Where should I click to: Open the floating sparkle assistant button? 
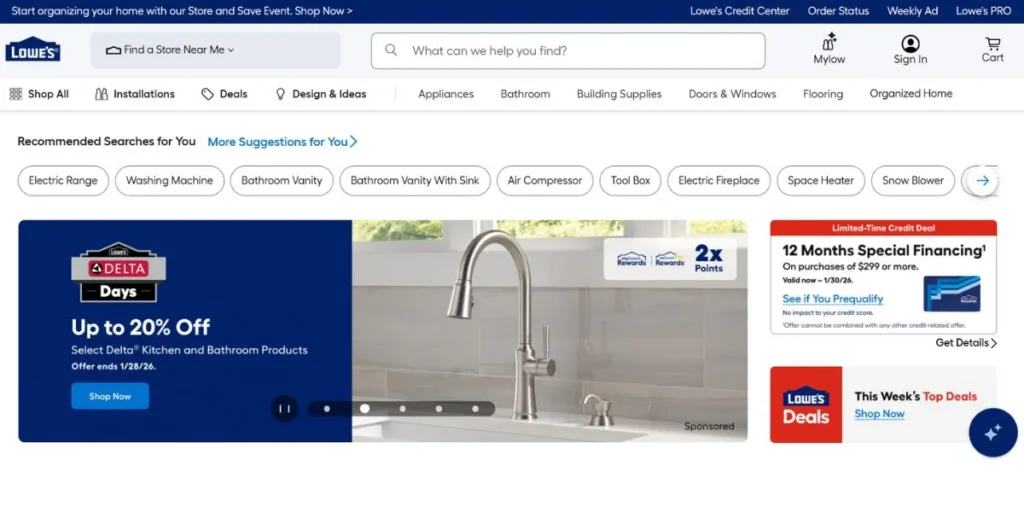click(x=992, y=433)
